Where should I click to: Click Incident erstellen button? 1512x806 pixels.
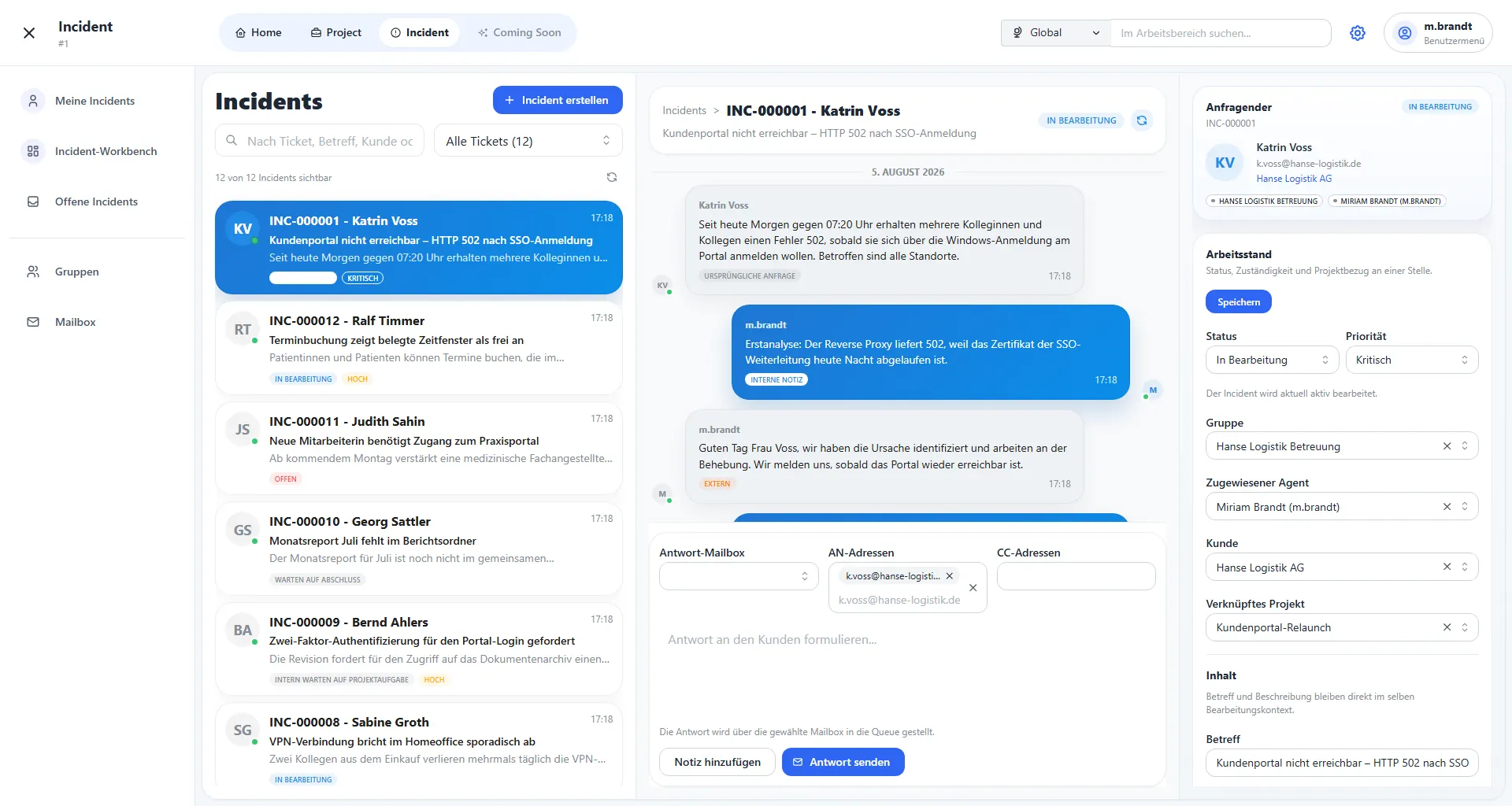[558, 100]
